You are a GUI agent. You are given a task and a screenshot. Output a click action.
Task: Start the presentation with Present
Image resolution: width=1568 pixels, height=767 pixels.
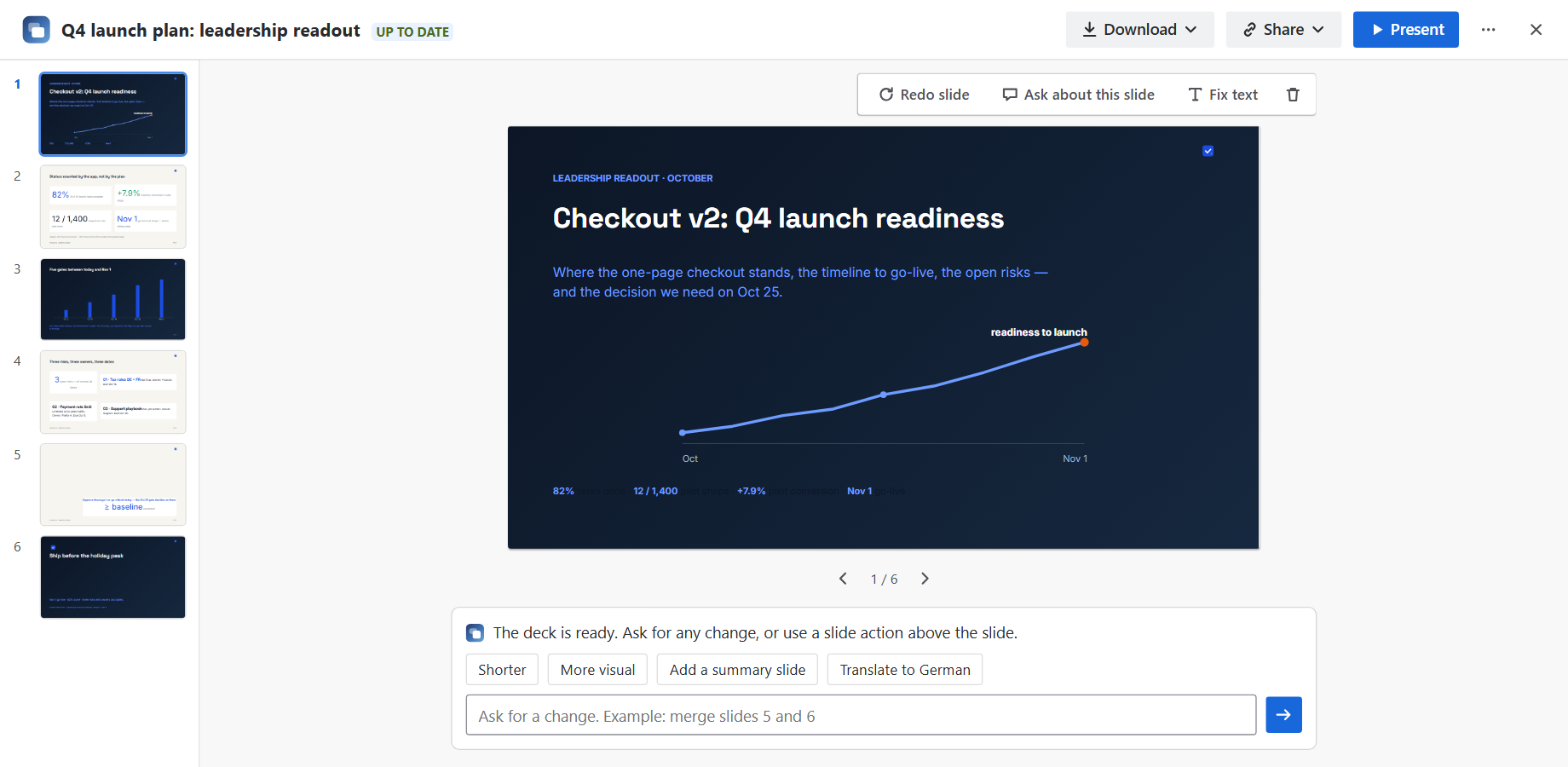[x=1406, y=30]
